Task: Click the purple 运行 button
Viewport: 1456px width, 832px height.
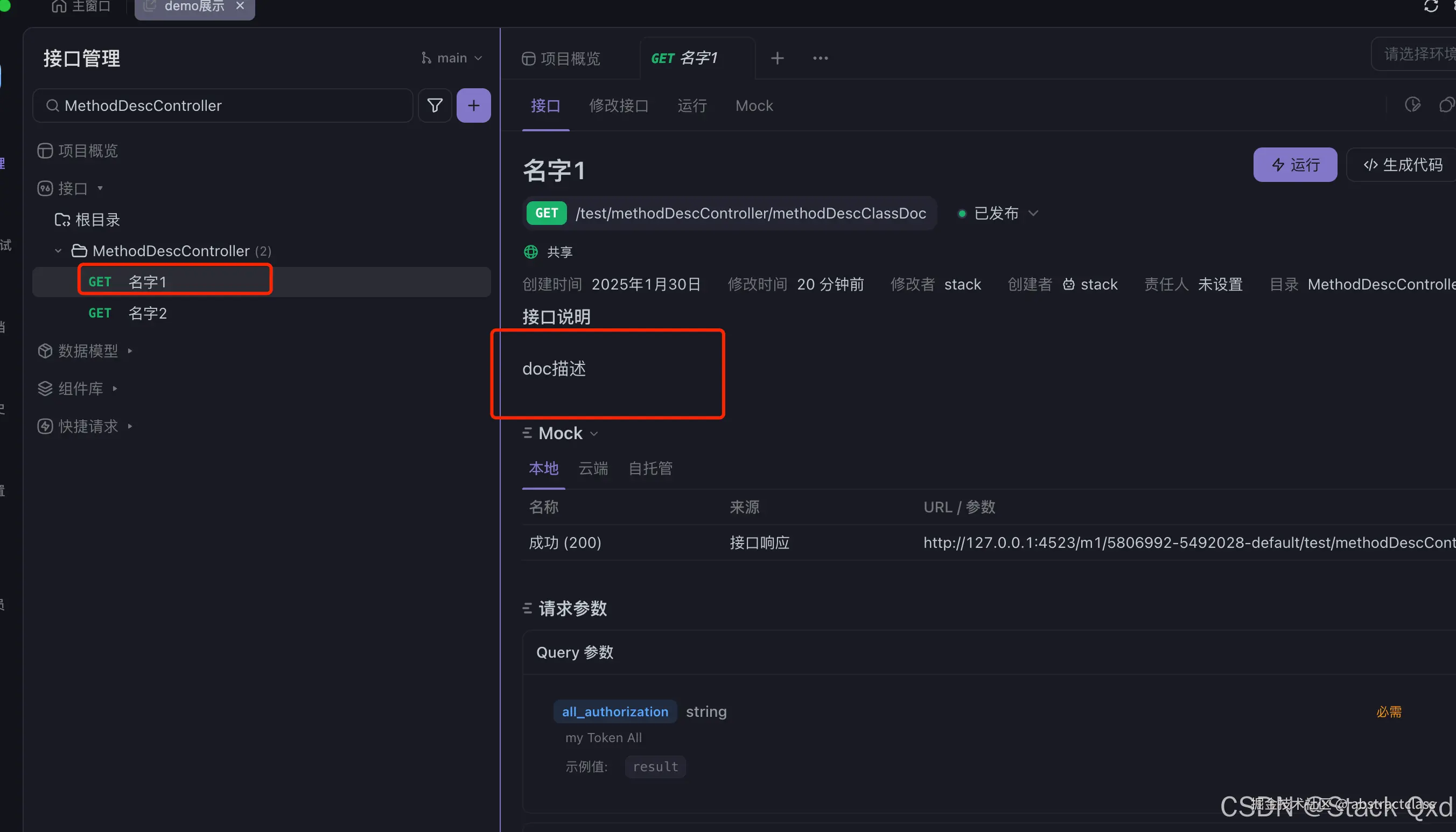Action: click(x=1295, y=165)
